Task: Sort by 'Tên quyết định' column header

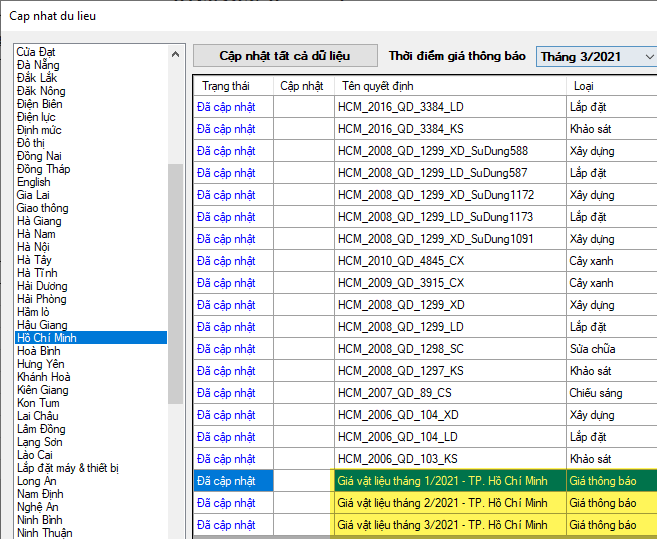Action: pos(378,86)
